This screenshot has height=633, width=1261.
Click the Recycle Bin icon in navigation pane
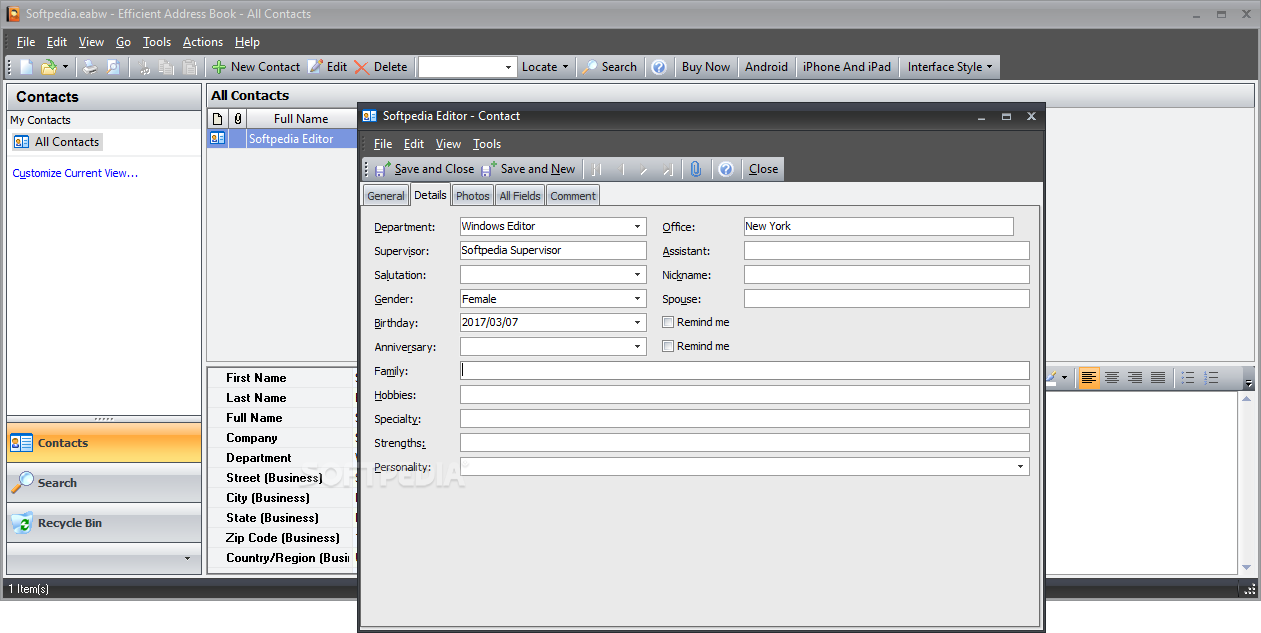click(22, 523)
